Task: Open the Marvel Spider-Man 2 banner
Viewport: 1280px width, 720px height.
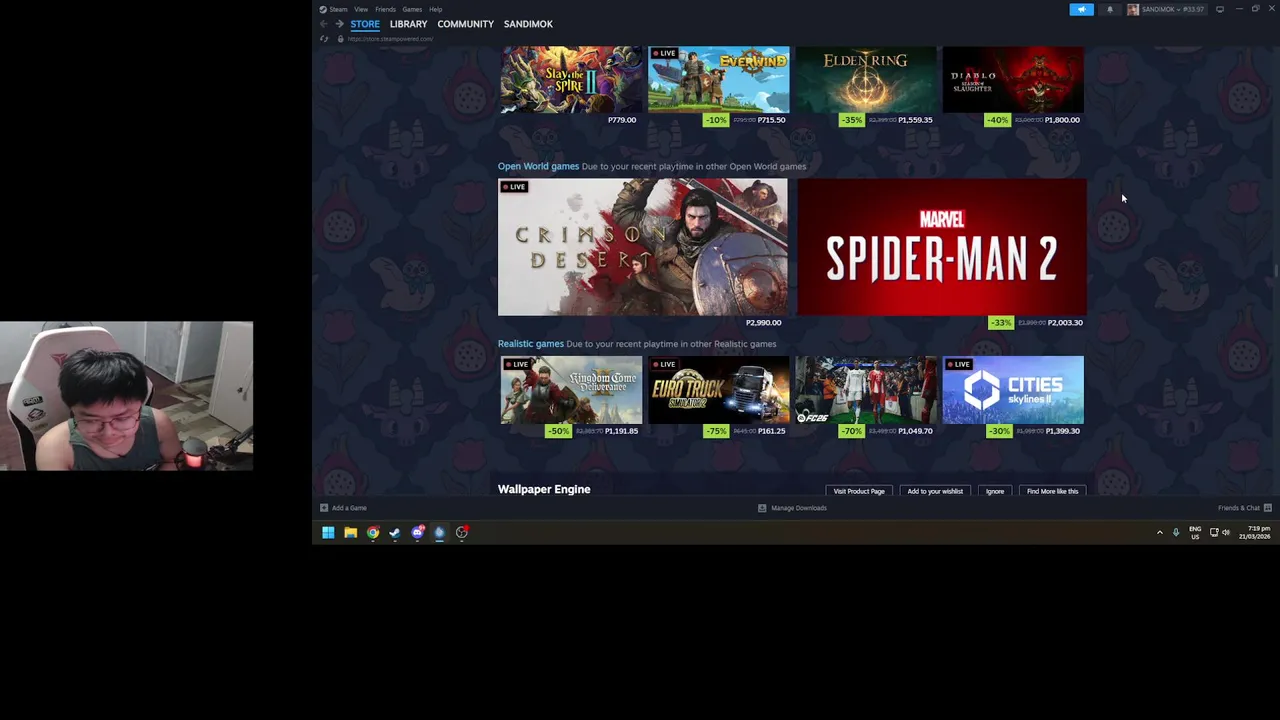Action: pos(941,247)
